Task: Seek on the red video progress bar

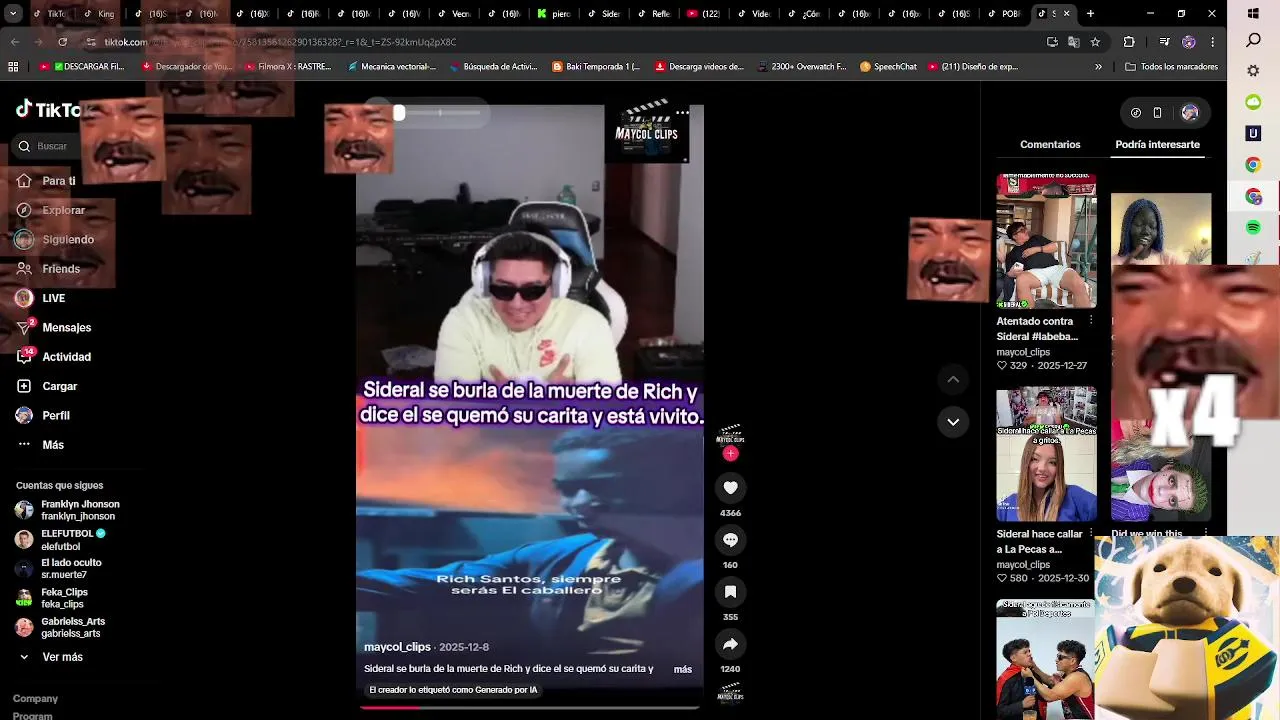Action: (x=530, y=707)
